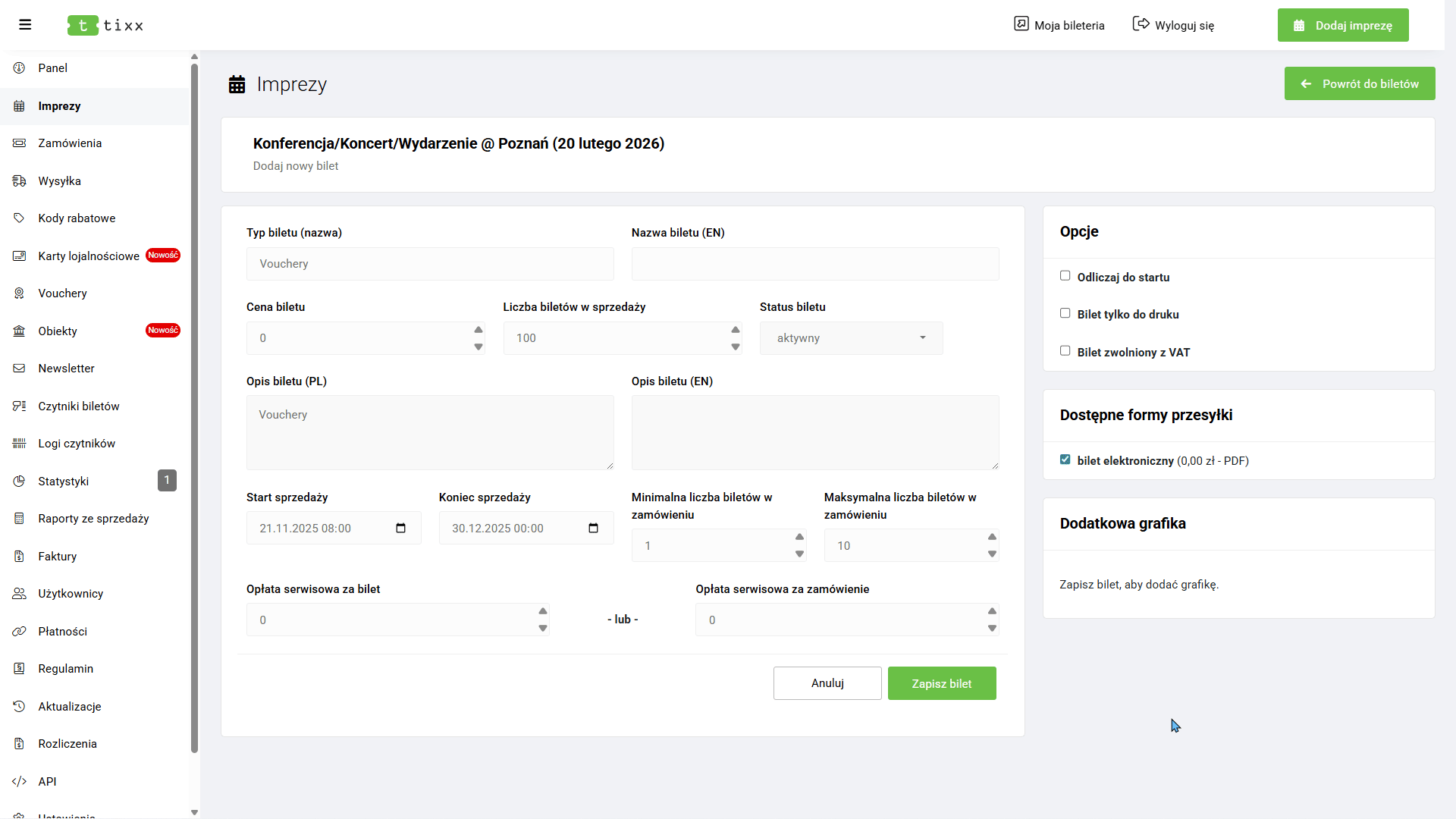Click the tixx logo icon

coord(83,25)
